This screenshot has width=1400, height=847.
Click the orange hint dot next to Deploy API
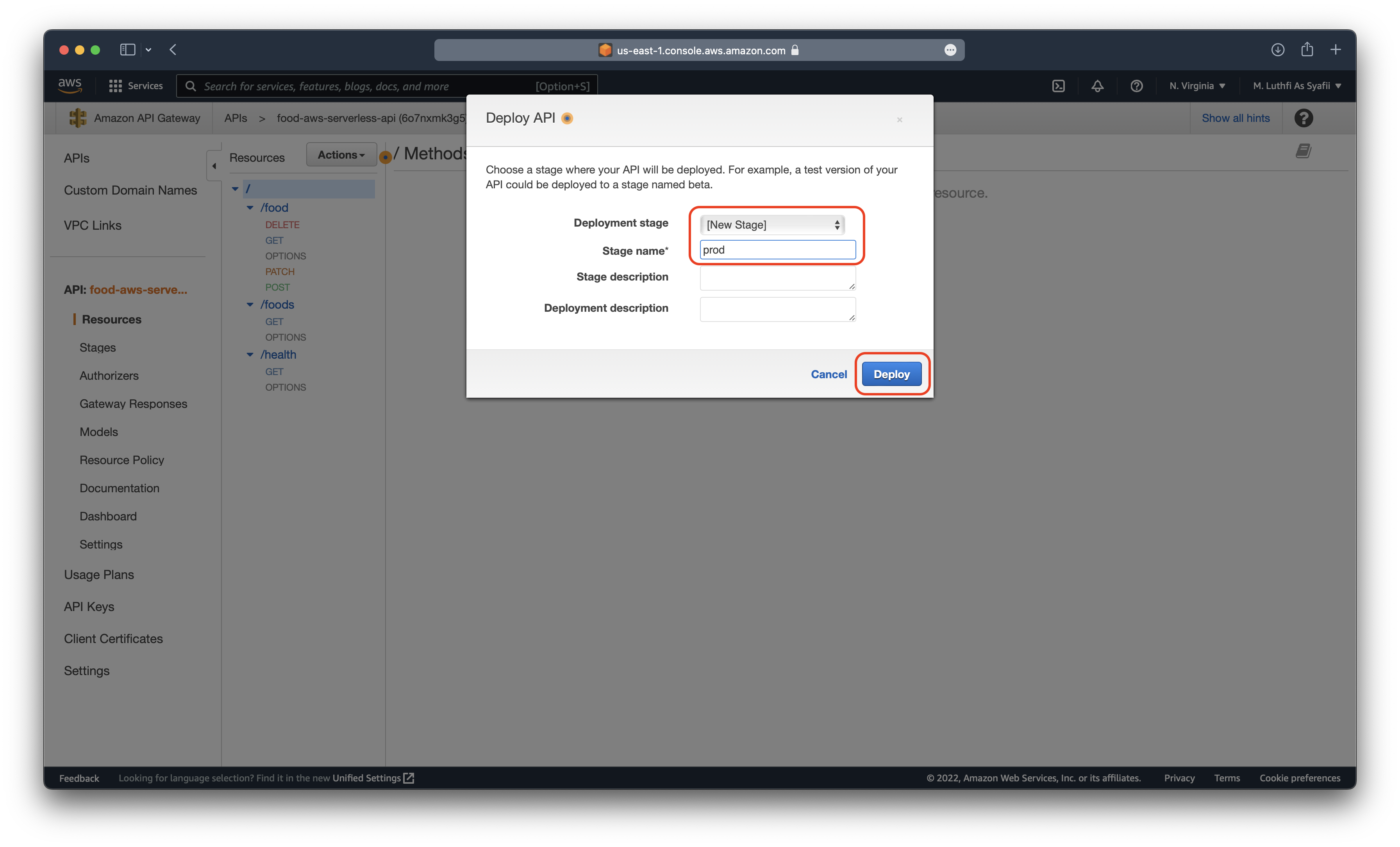pyautogui.click(x=567, y=118)
